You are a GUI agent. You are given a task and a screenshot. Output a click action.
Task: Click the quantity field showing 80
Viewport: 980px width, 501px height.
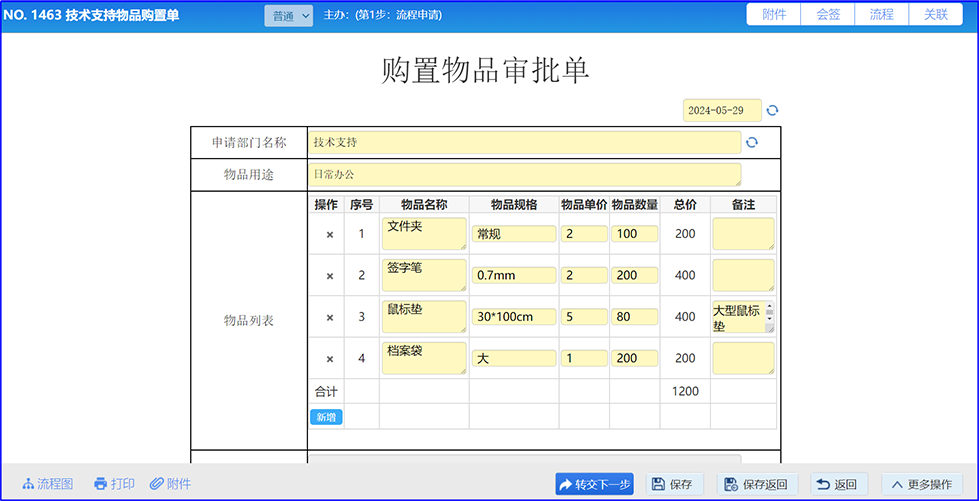634,317
